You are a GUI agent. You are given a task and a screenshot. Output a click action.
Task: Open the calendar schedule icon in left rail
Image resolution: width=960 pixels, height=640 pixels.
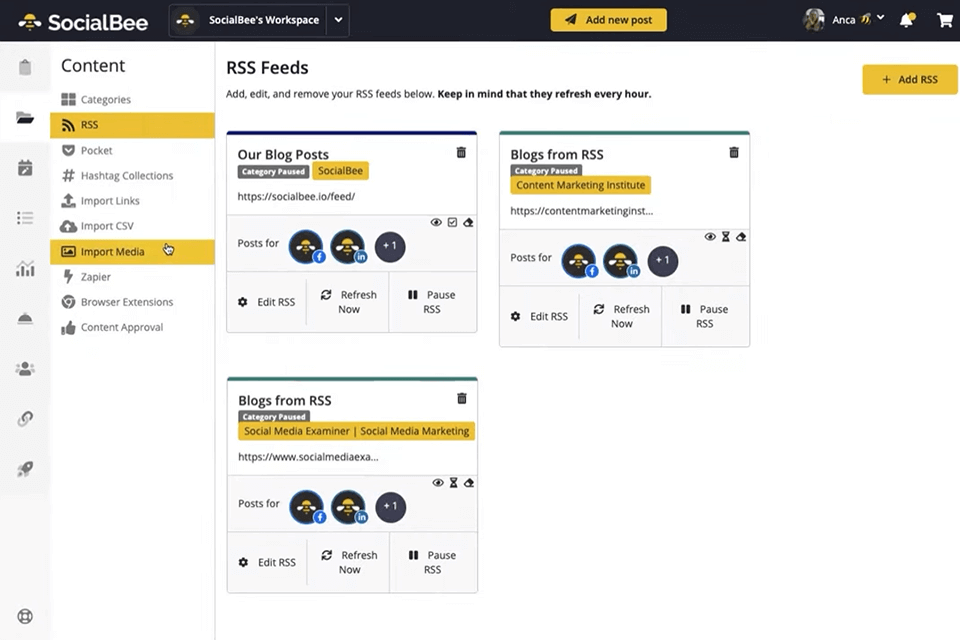pos(25,168)
